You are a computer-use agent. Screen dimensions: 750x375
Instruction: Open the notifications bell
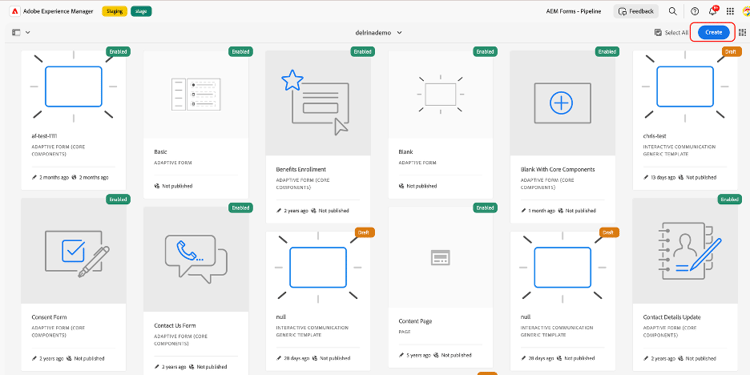coord(713,11)
